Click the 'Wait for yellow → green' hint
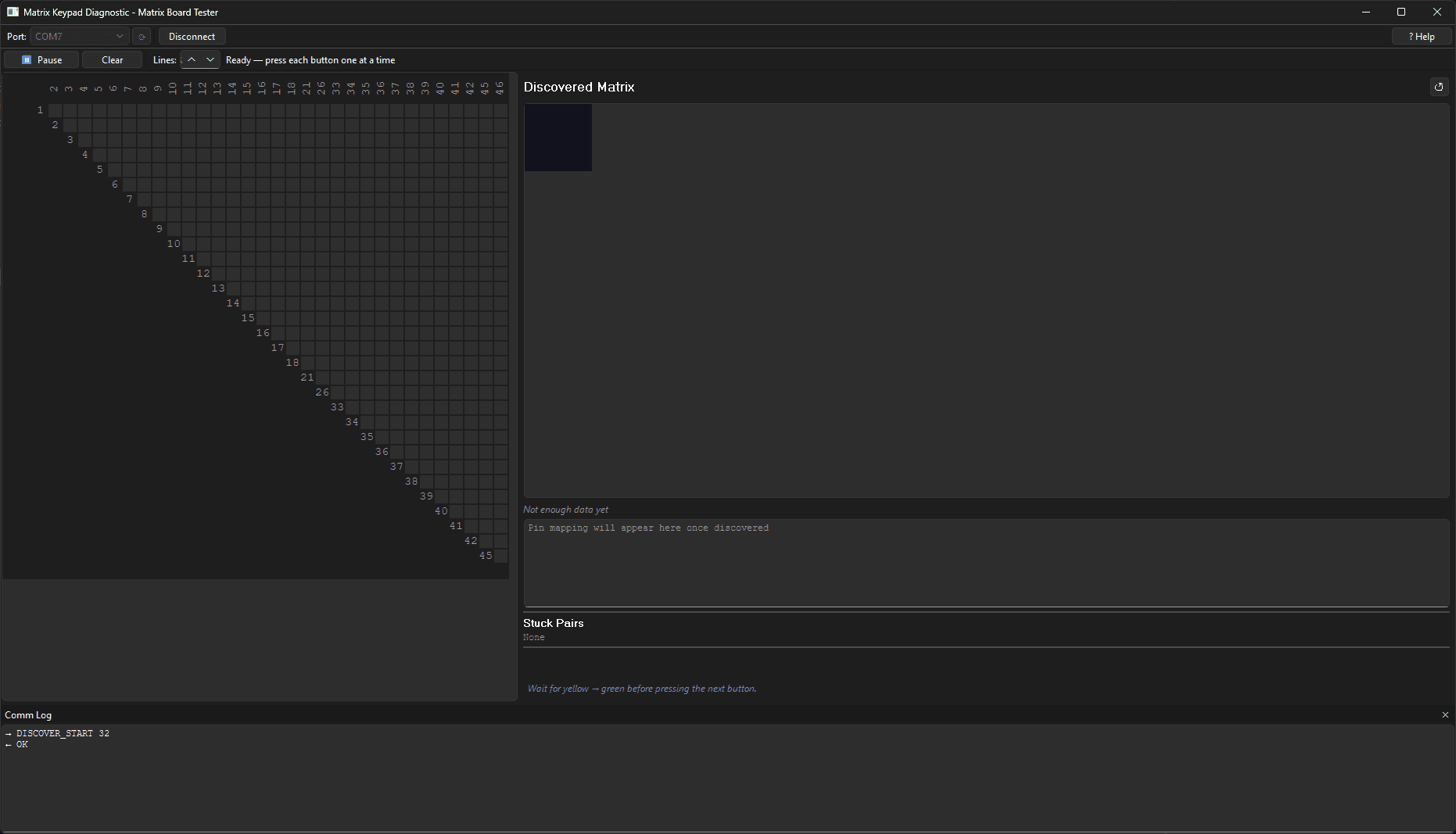 (x=642, y=689)
